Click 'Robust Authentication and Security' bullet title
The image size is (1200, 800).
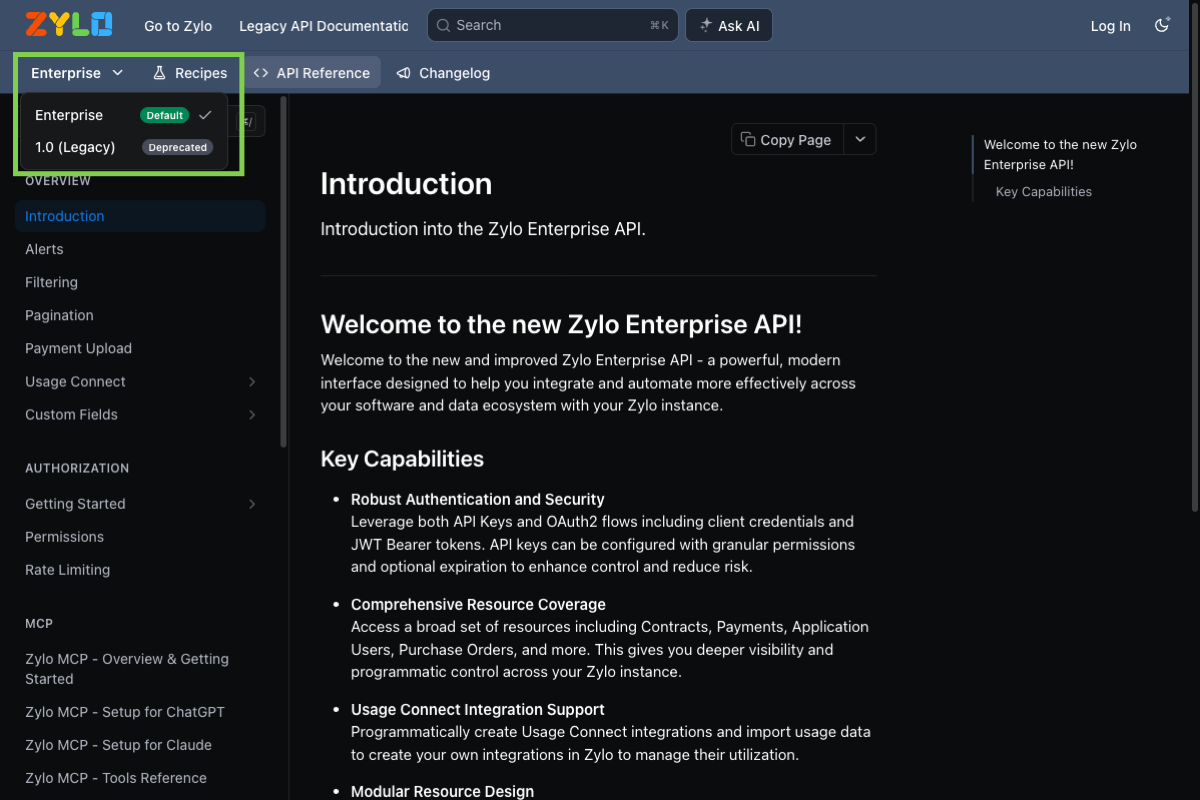click(478, 499)
